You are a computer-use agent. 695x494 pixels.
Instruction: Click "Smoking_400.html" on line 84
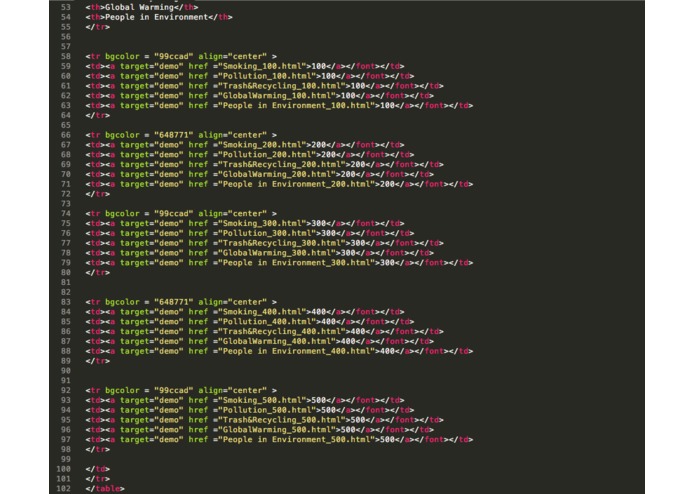[x=262, y=311]
